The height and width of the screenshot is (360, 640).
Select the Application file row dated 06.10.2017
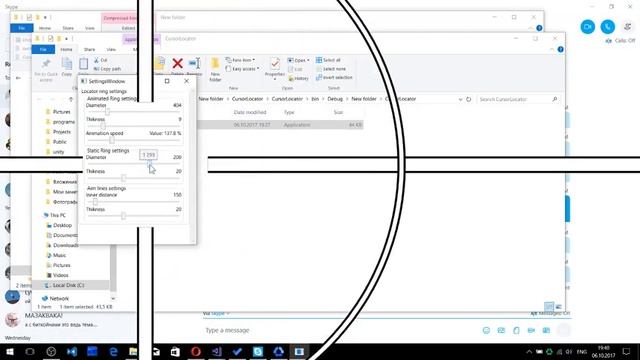280,125
